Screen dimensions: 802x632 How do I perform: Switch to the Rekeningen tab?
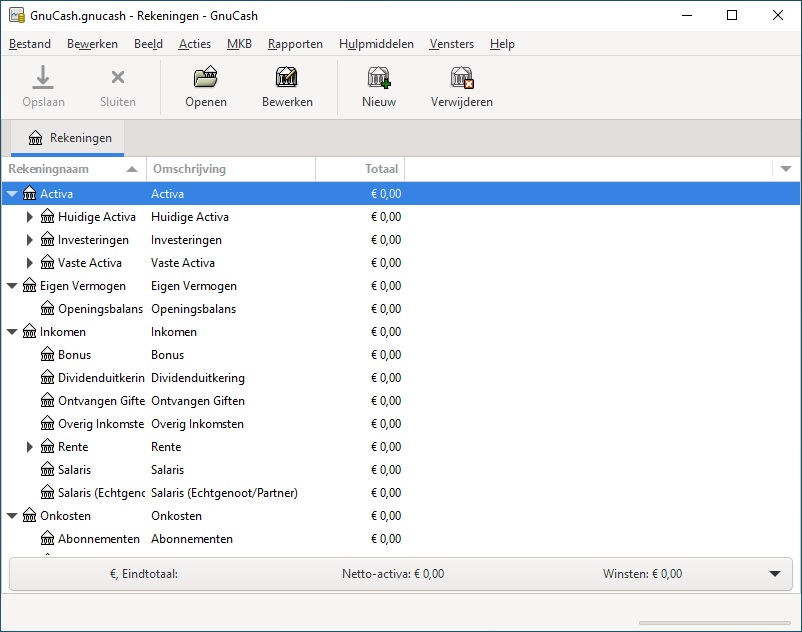click(x=70, y=138)
